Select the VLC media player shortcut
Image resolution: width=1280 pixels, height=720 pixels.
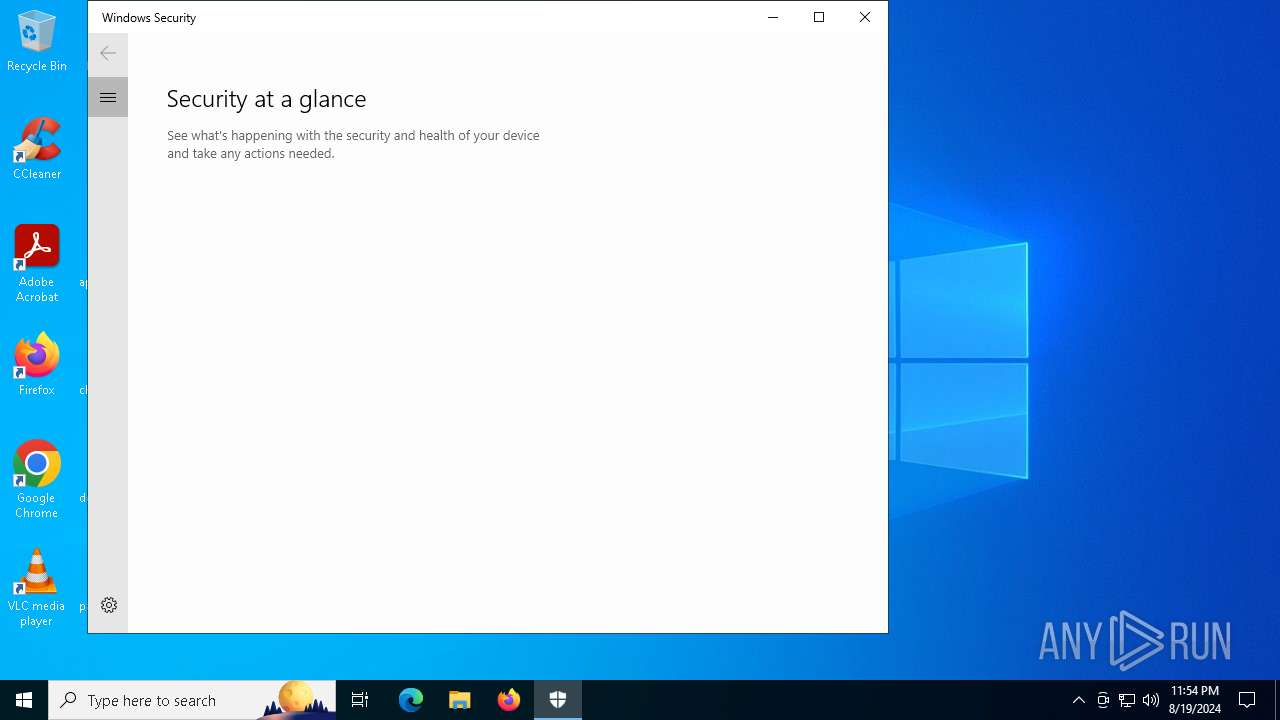(x=37, y=588)
